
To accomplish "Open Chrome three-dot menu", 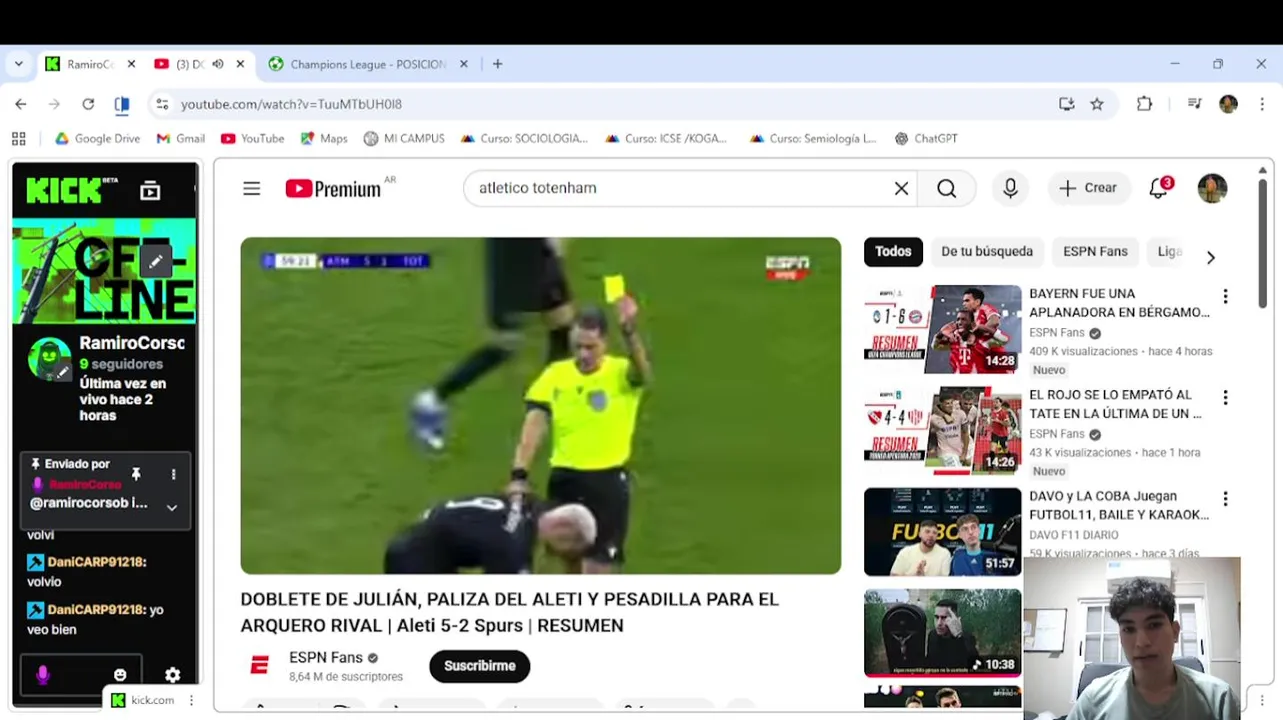I will 1262,104.
